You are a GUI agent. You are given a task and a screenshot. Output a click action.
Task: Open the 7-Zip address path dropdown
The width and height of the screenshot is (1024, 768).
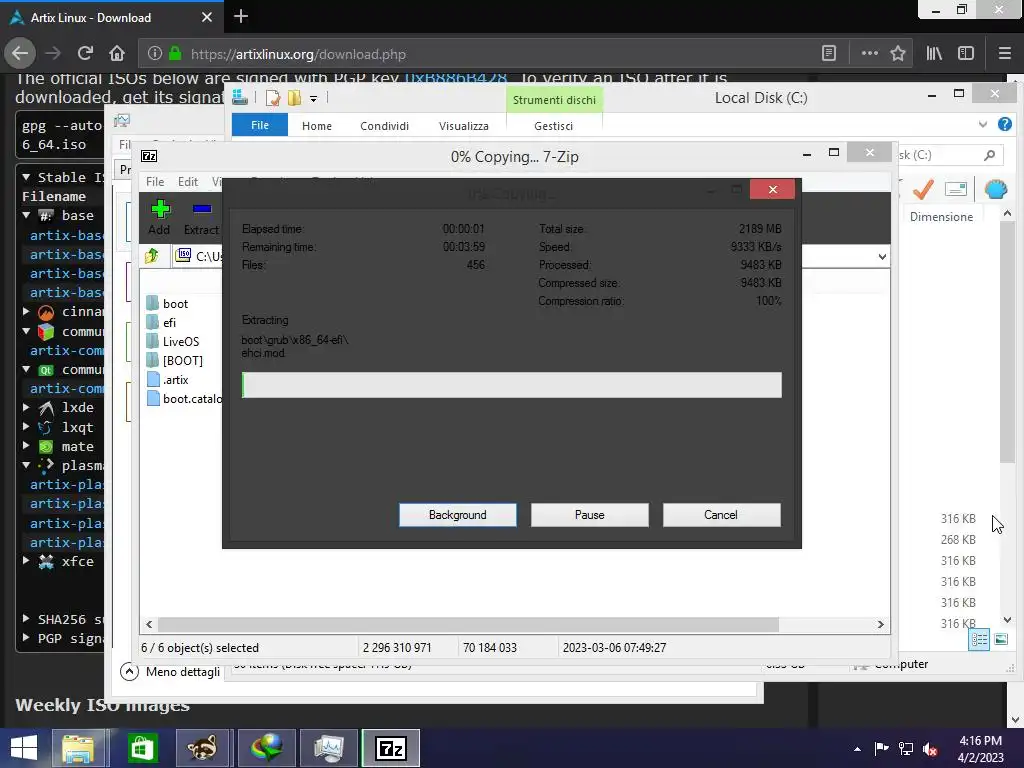(882, 257)
